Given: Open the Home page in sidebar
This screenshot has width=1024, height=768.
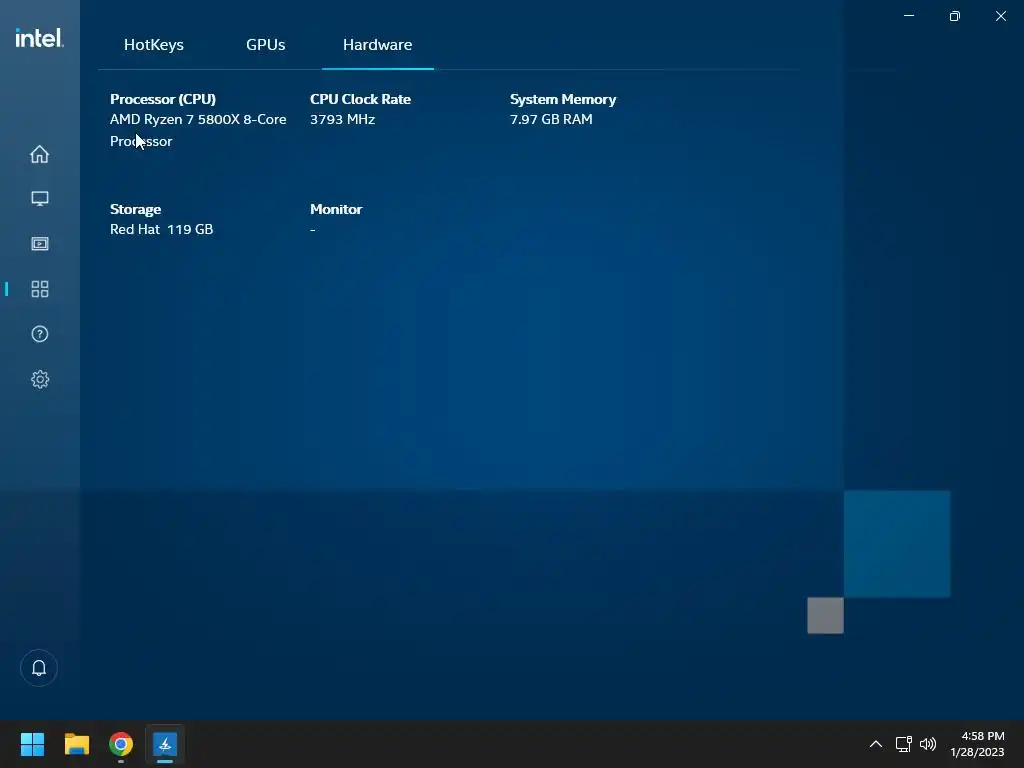Looking at the screenshot, I should tap(40, 154).
